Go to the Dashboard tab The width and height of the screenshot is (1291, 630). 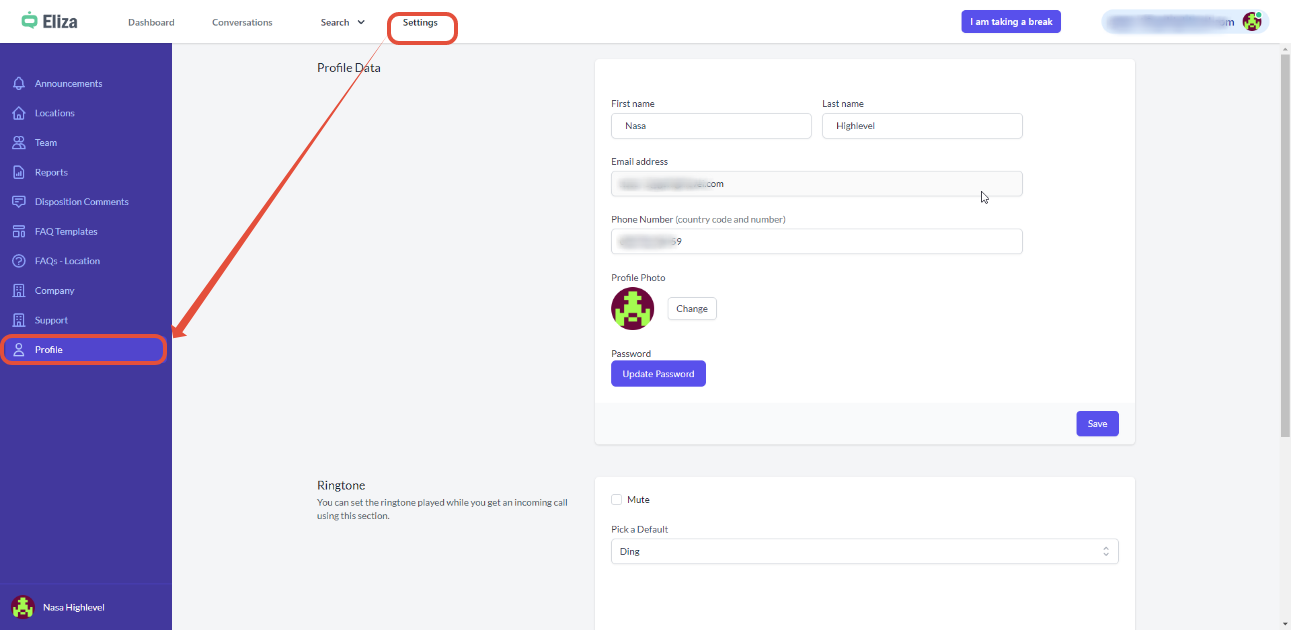(151, 22)
